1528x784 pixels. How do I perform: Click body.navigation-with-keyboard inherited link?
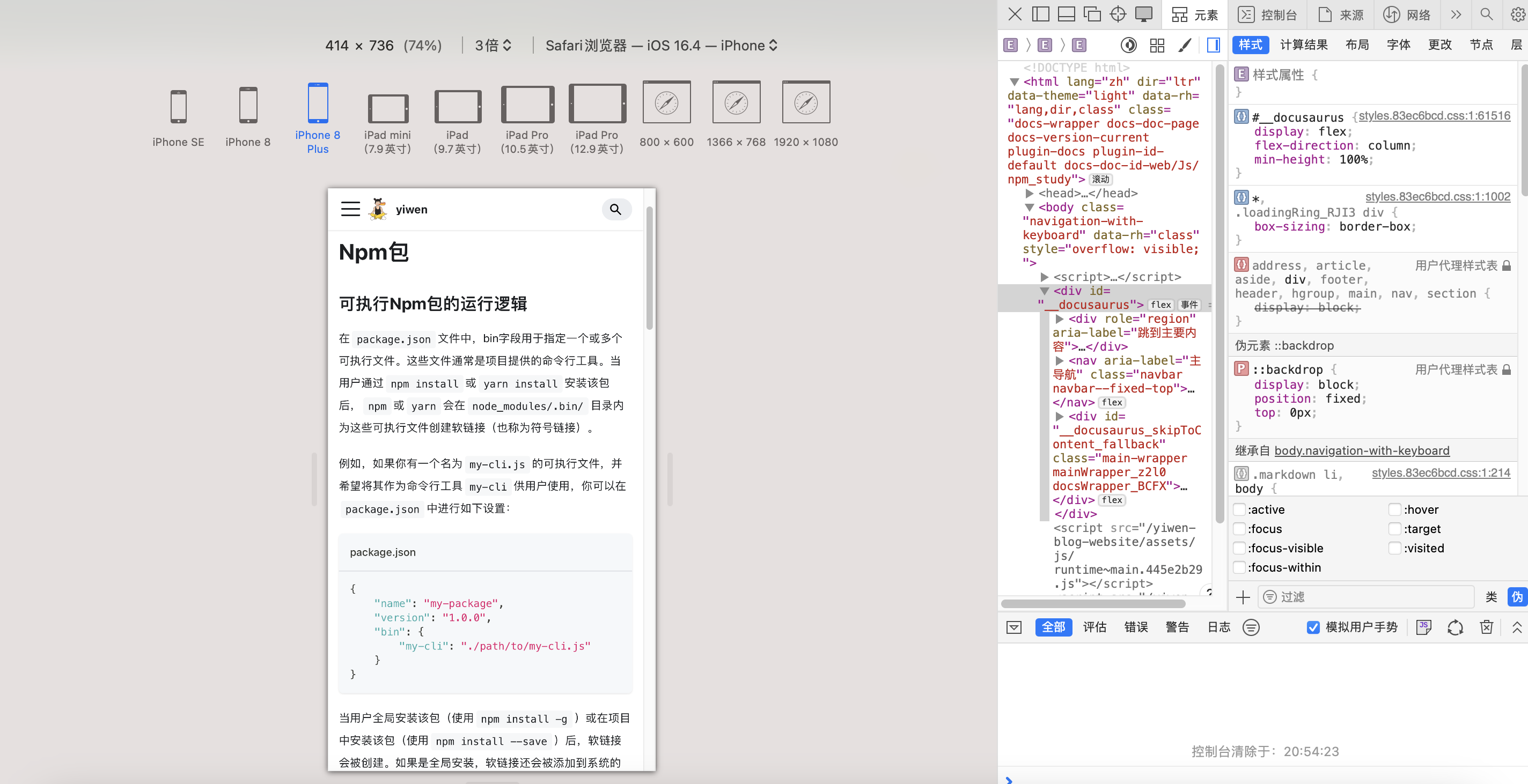(x=1361, y=450)
